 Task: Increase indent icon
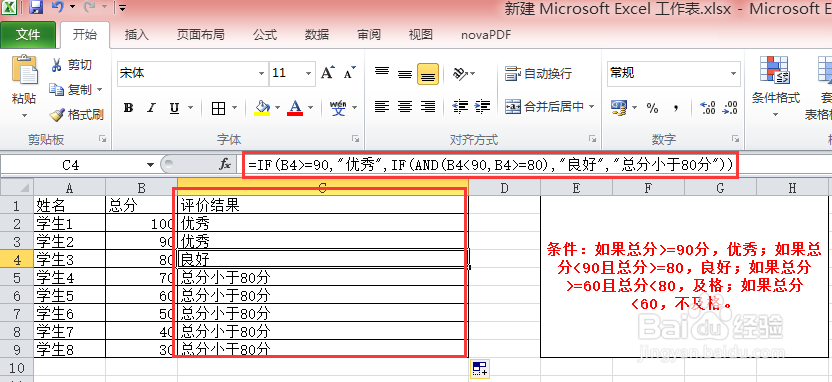tap(482, 107)
